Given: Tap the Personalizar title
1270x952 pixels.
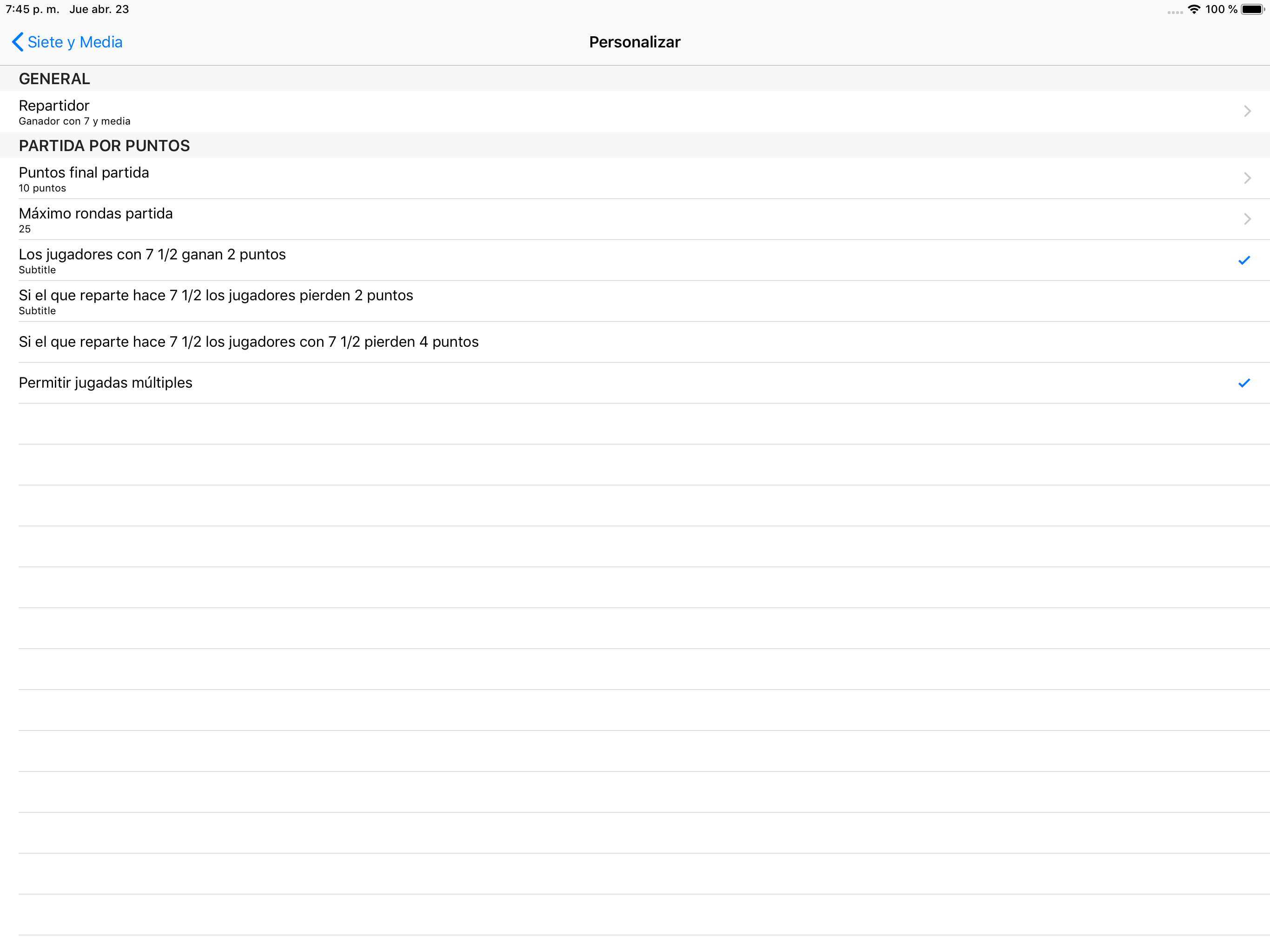Looking at the screenshot, I should coord(635,42).
